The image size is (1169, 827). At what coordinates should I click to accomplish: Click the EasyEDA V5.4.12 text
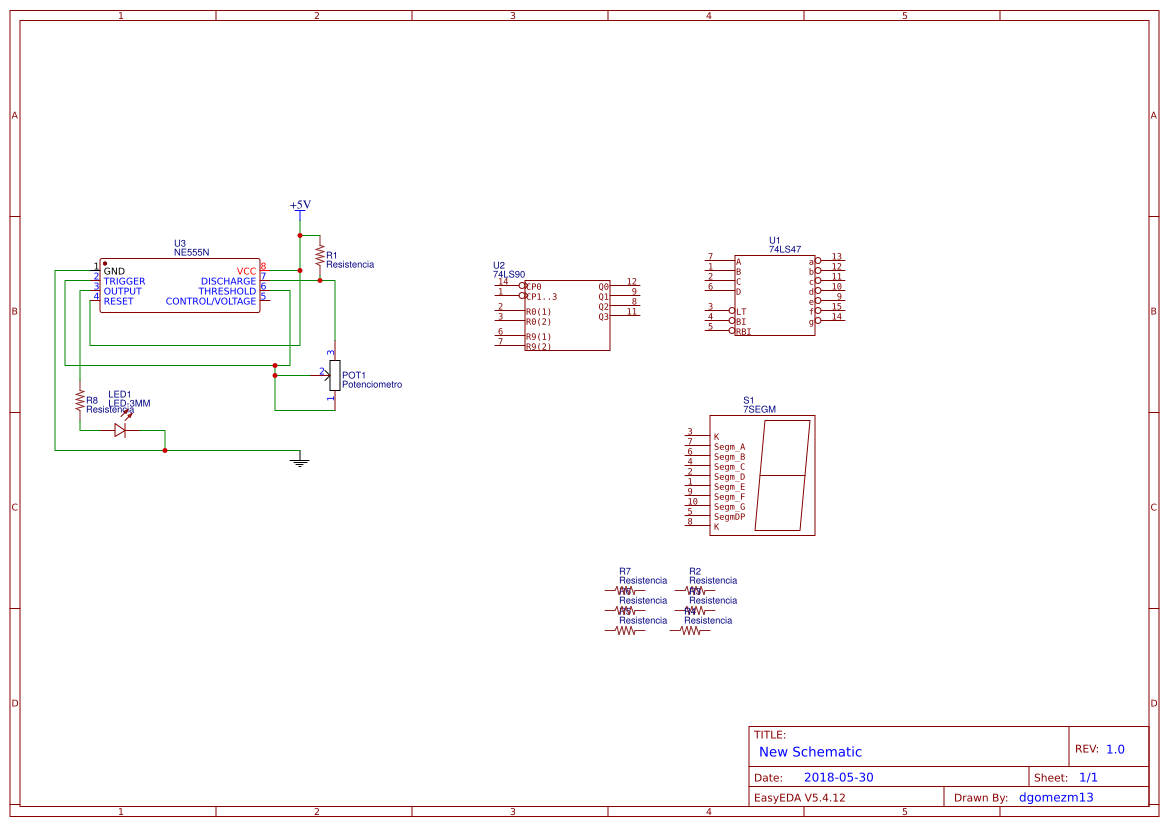[x=799, y=797]
